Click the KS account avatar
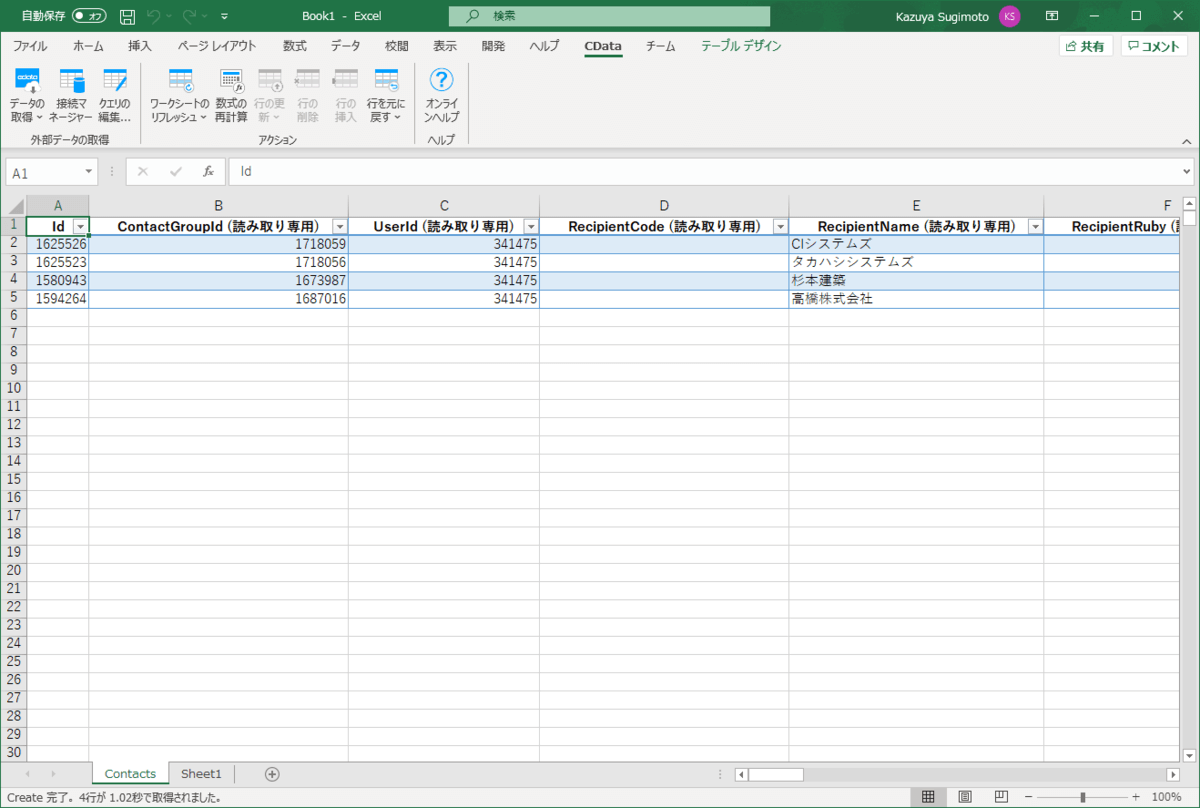The width and height of the screenshot is (1200, 808). 1009,16
